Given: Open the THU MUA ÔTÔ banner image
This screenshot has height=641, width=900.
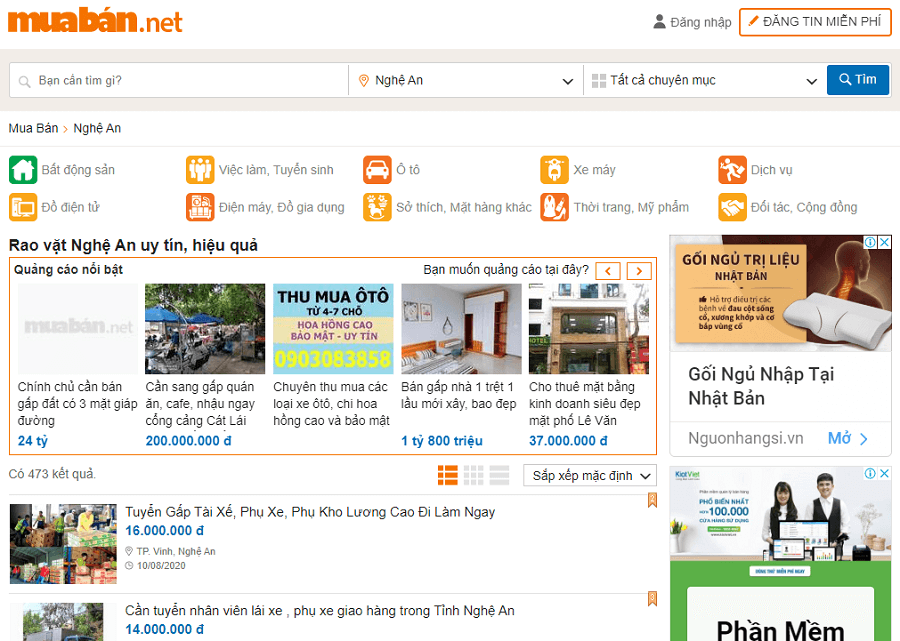Looking at the screenshot, I should click(x=333, y=329).
